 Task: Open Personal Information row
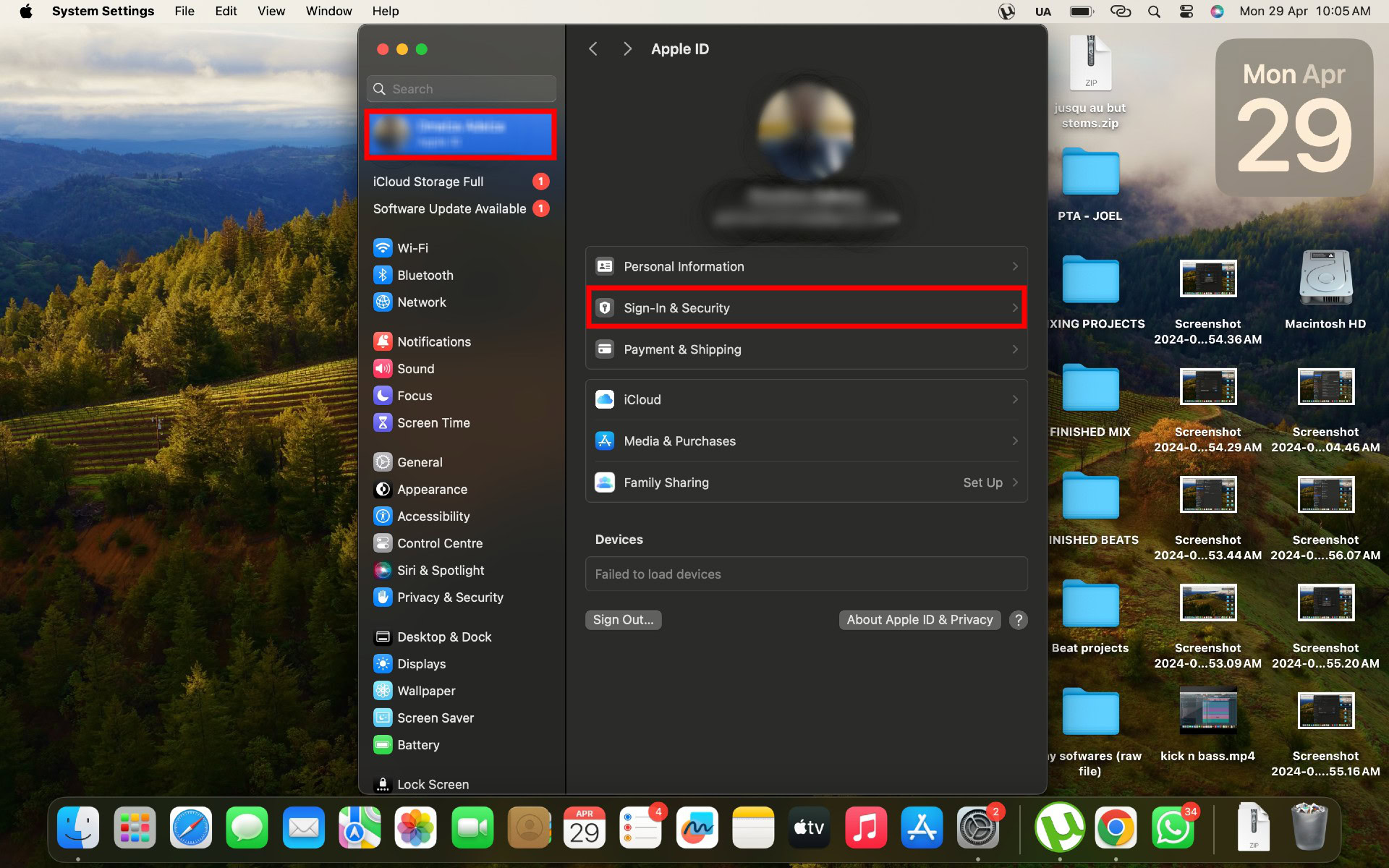coord(806,267)
